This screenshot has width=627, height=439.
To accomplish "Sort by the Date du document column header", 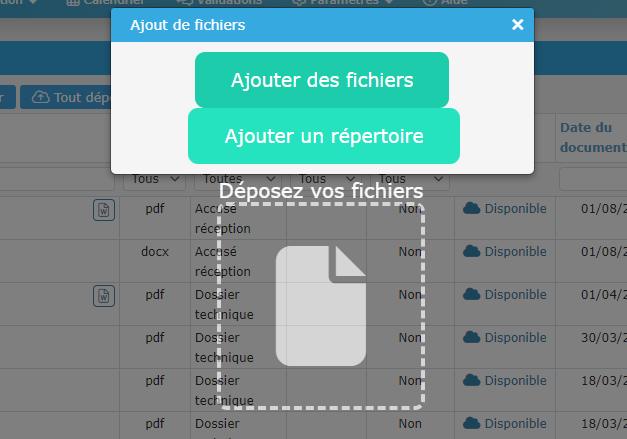I will point(592,137).
